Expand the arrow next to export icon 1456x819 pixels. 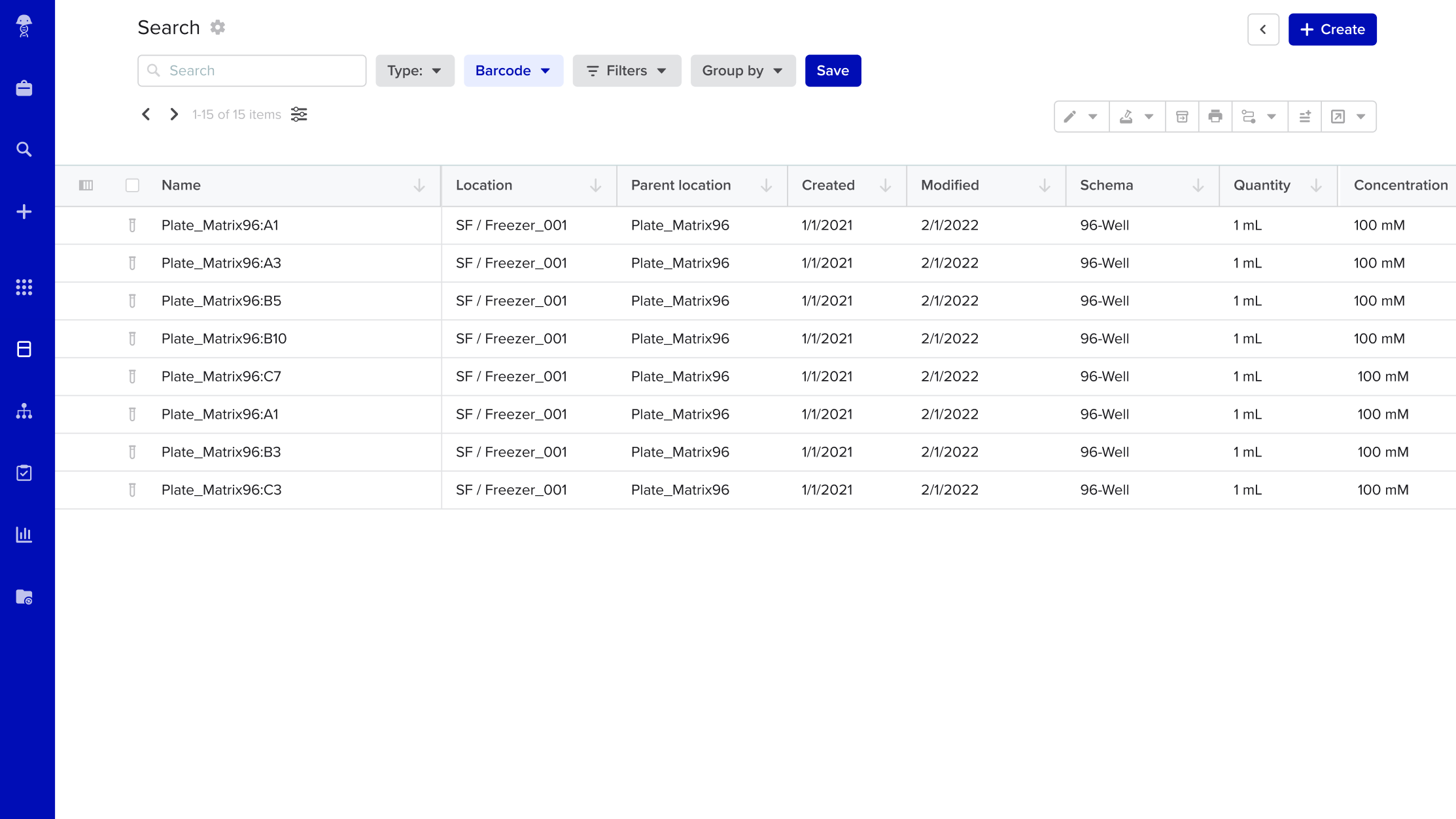click(x=1361, y=116)
